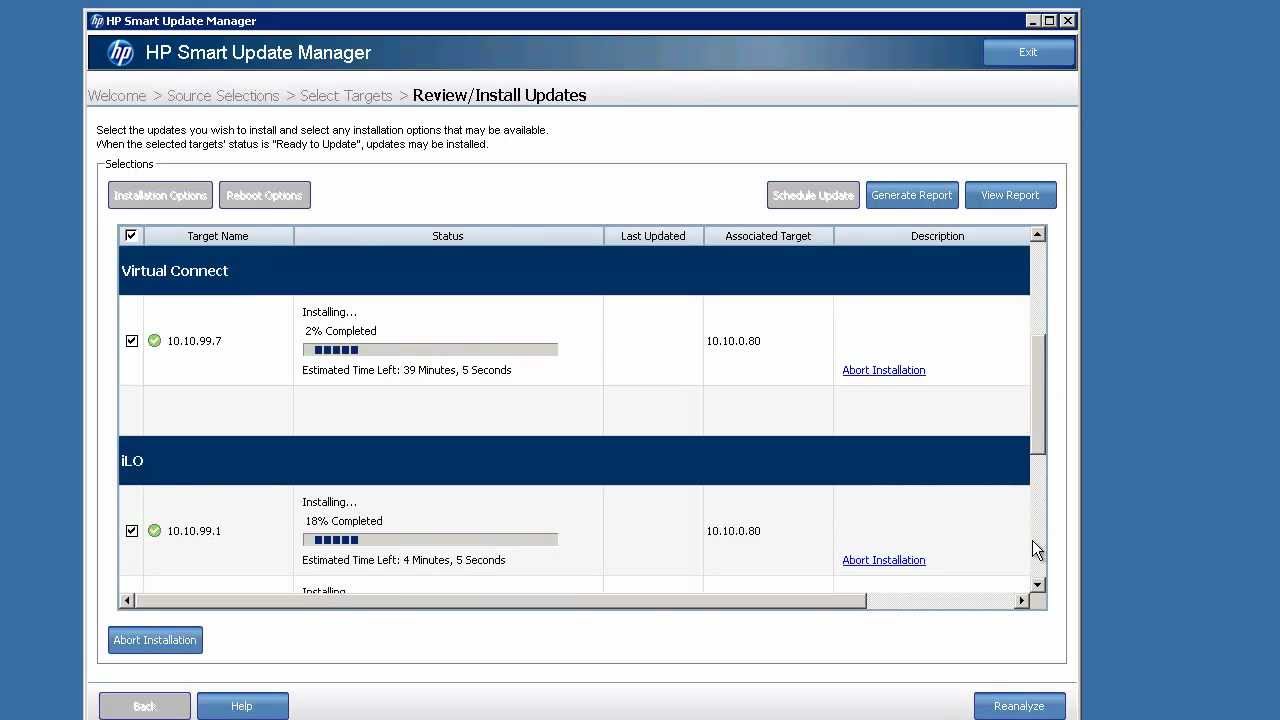Click vertical scrollbar down arrow

(1038, 584)
